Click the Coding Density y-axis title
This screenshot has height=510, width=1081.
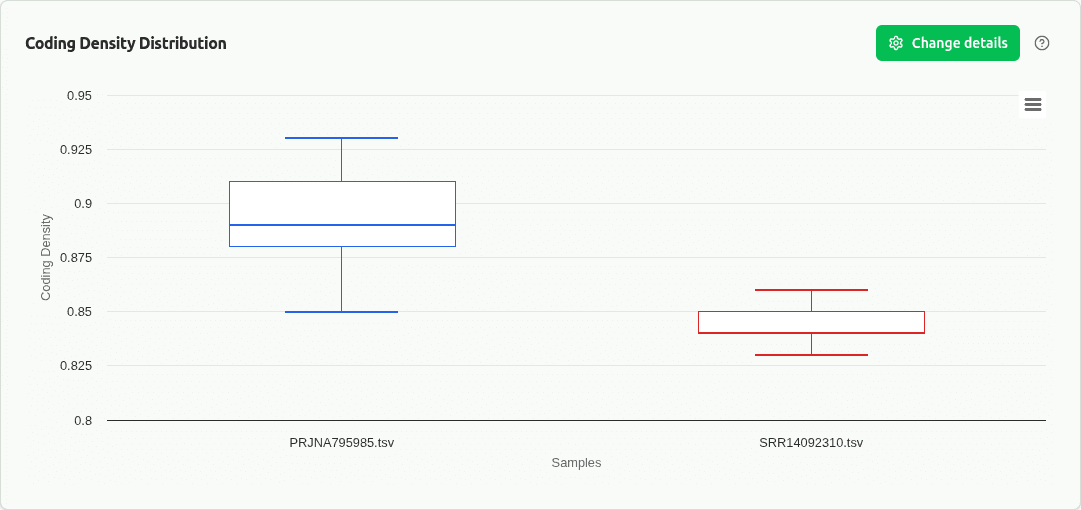click(x=46, y=257)
